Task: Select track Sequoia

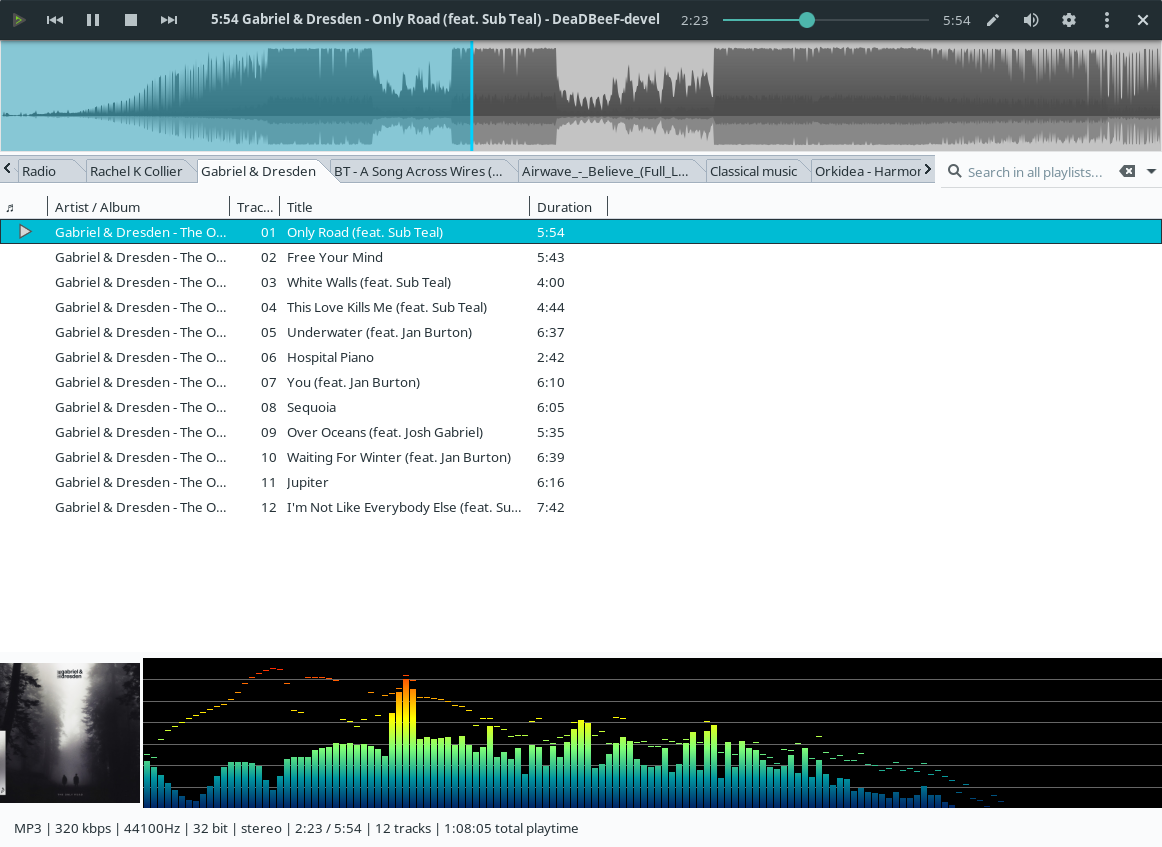Action: pos(581,408)
